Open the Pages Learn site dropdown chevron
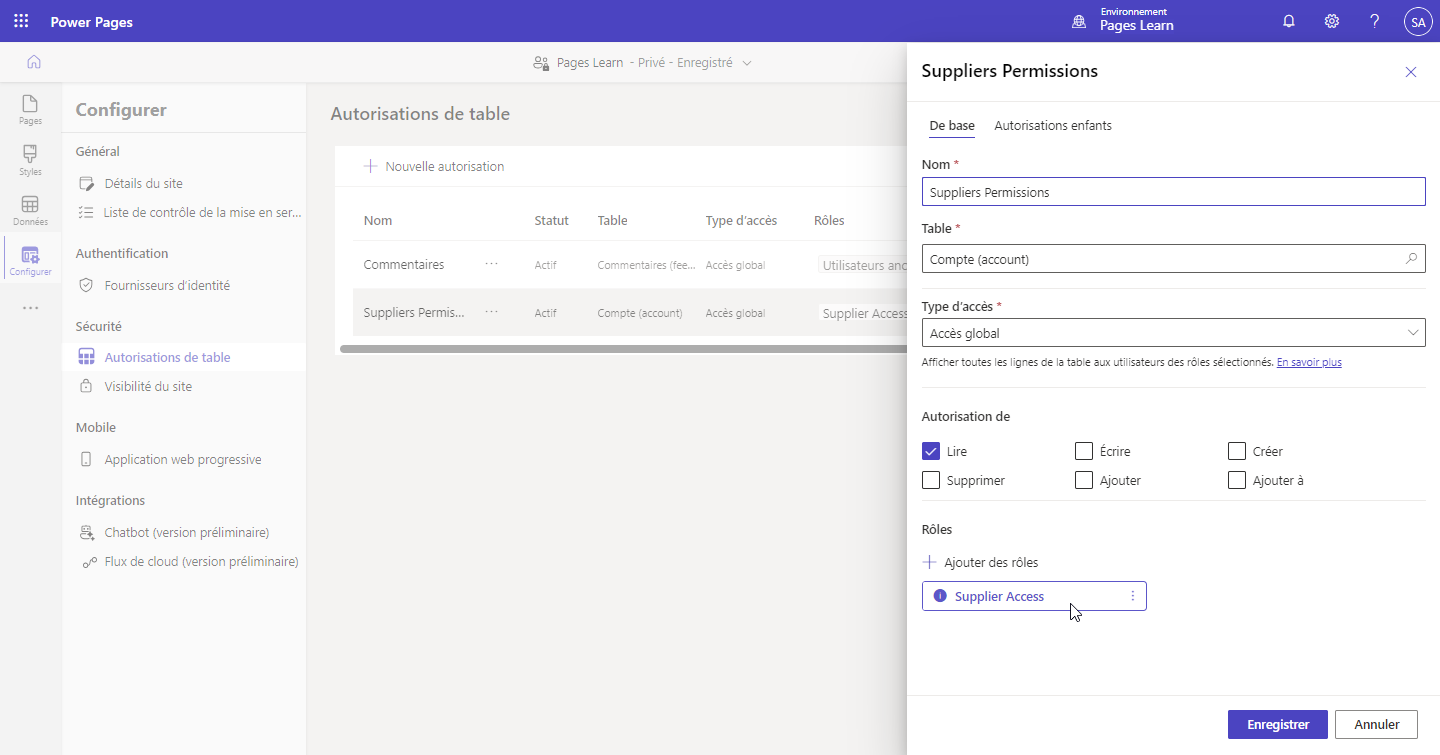1440x755 pixels. (746, 63)
